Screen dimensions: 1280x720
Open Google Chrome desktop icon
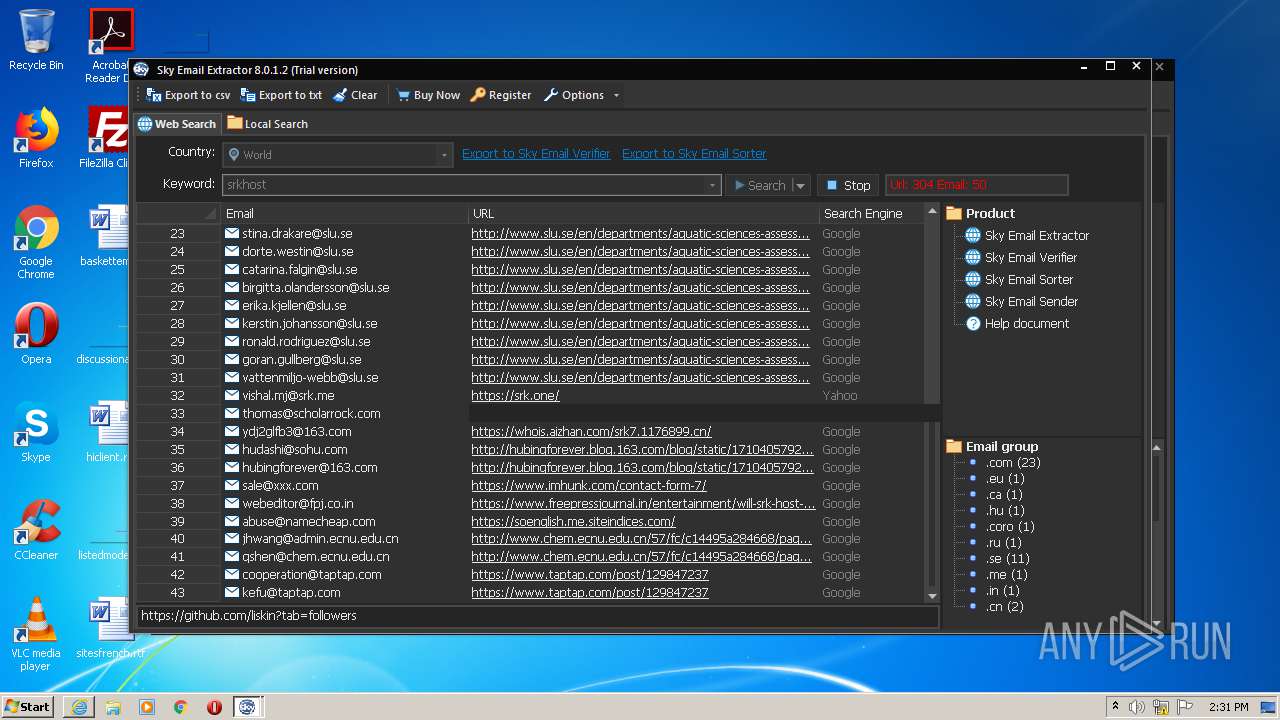tap(36, 242)
